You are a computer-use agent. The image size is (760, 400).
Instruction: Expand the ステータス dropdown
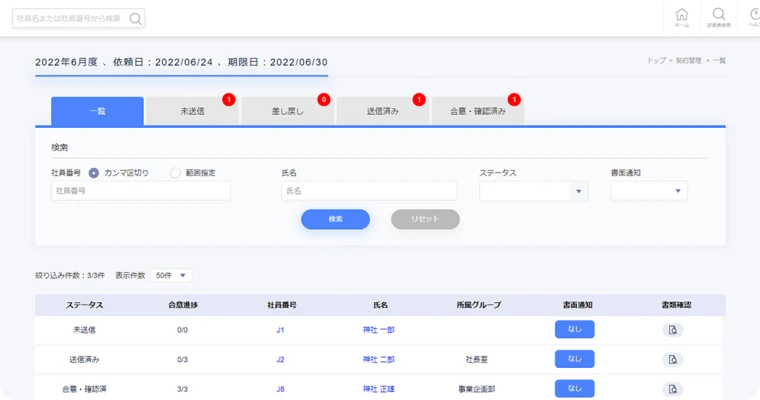(579, 191)
